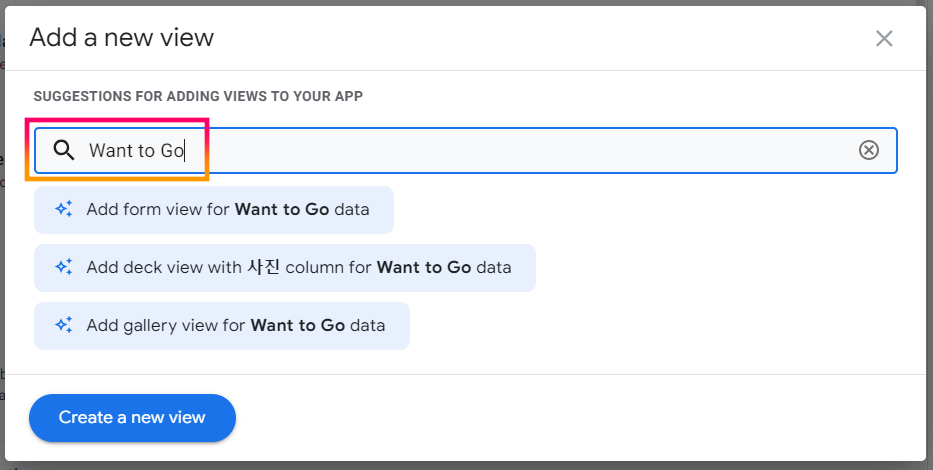Clear the search text with the circled X
Screen dimensions: 933x470
click(x=869, y=150)
